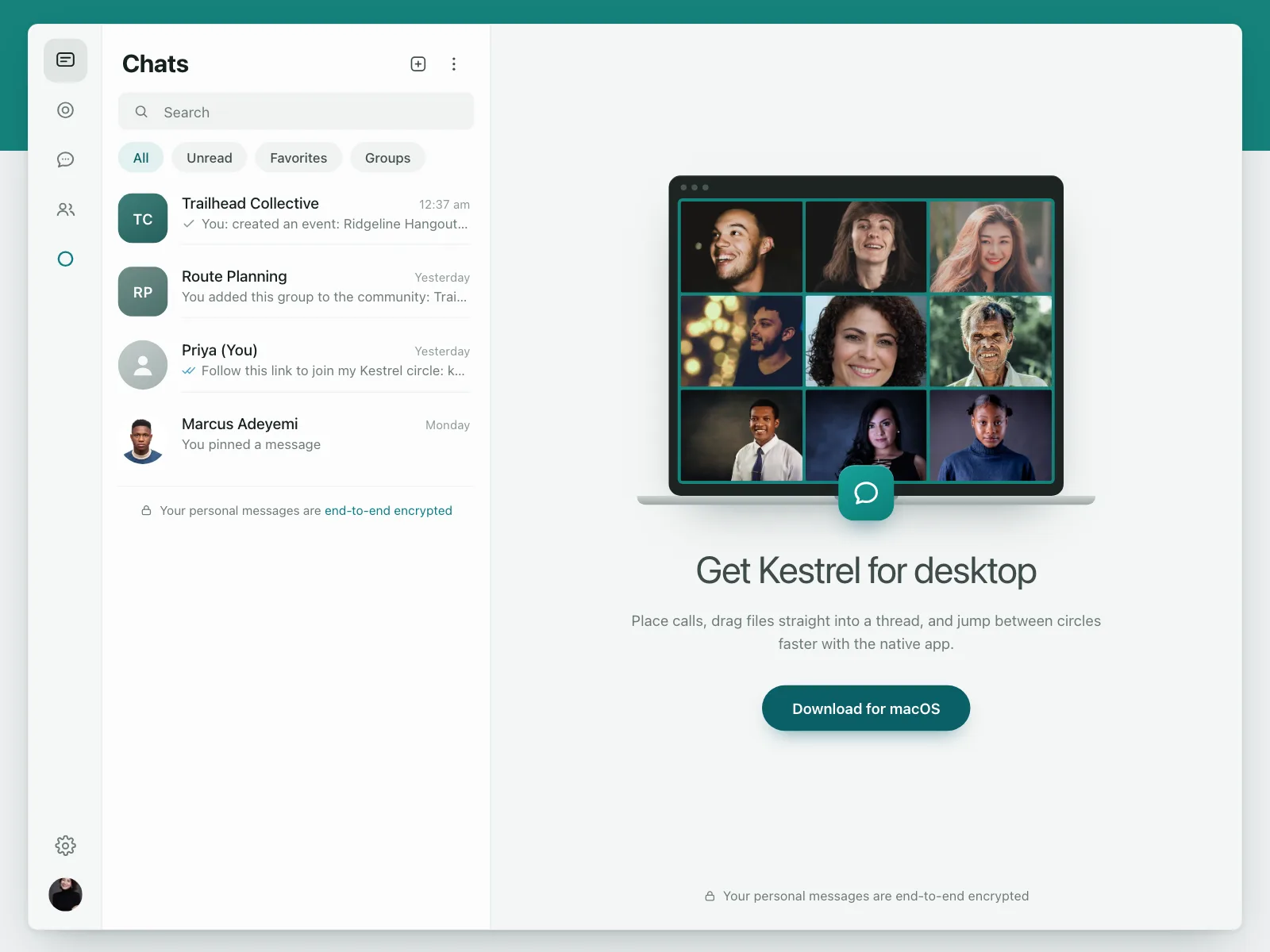Open the Communities people icon
1270x952 pixels.
(65, 209)
